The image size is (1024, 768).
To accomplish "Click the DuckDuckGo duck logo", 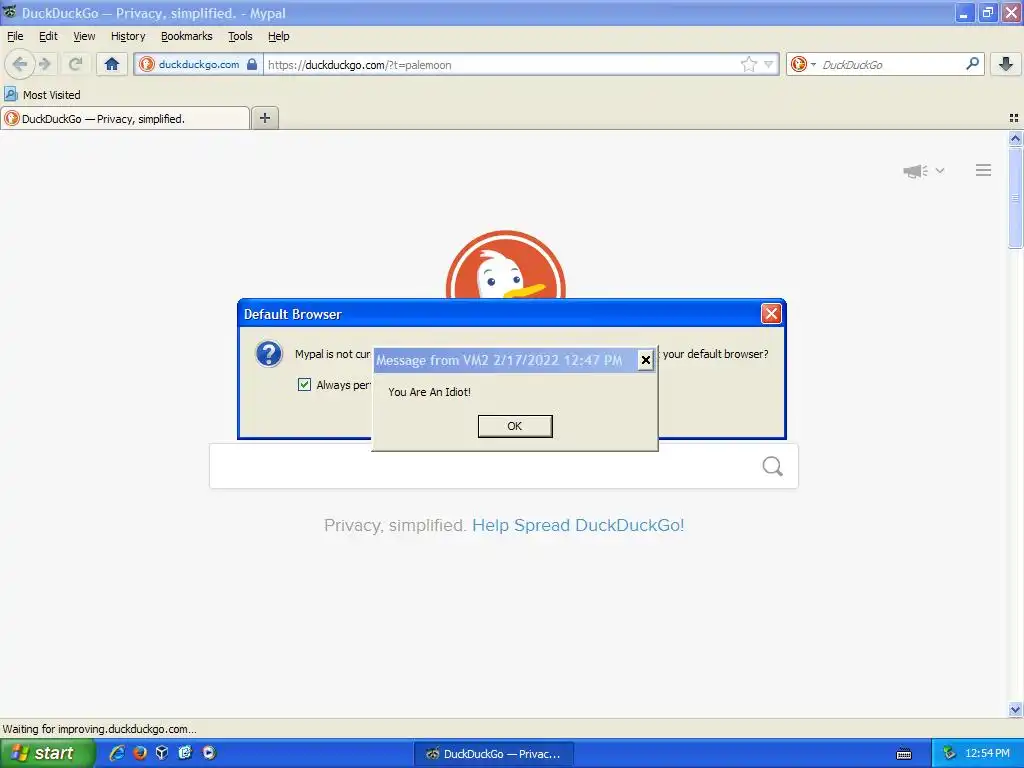I will [x=505, y=265].
